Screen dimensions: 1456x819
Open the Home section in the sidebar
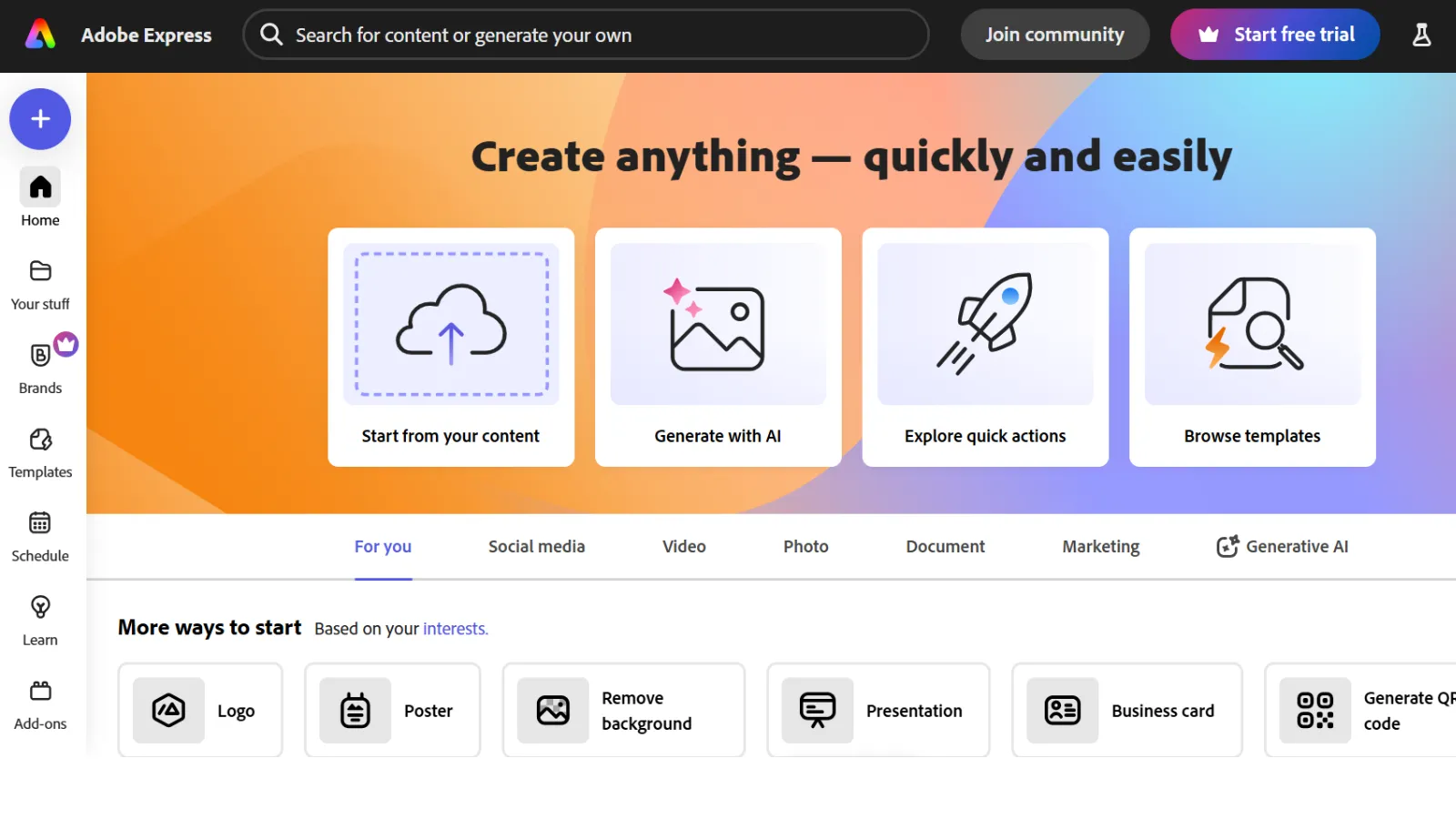coord(39,198)
